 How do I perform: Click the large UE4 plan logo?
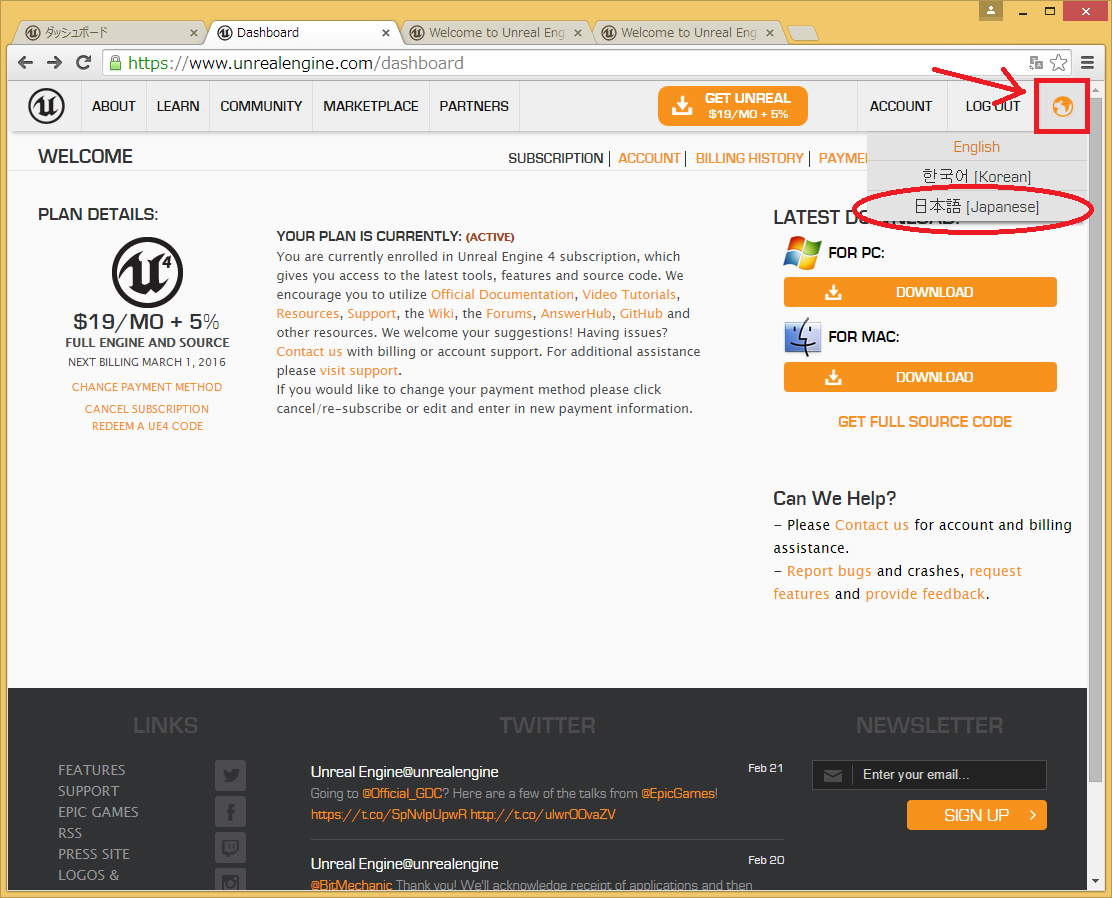pos(148,272)
